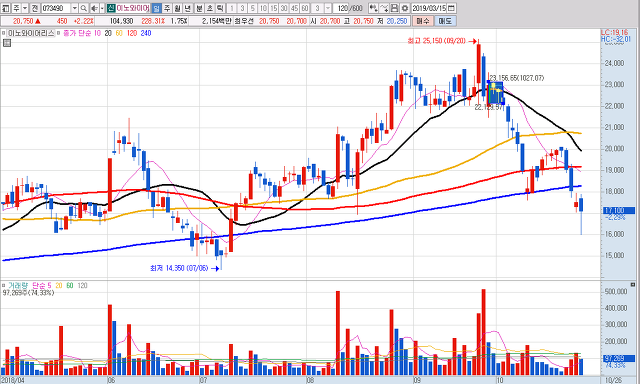
Task: Click the chart layout icon at toolbar start
Action: coord(6,8)
